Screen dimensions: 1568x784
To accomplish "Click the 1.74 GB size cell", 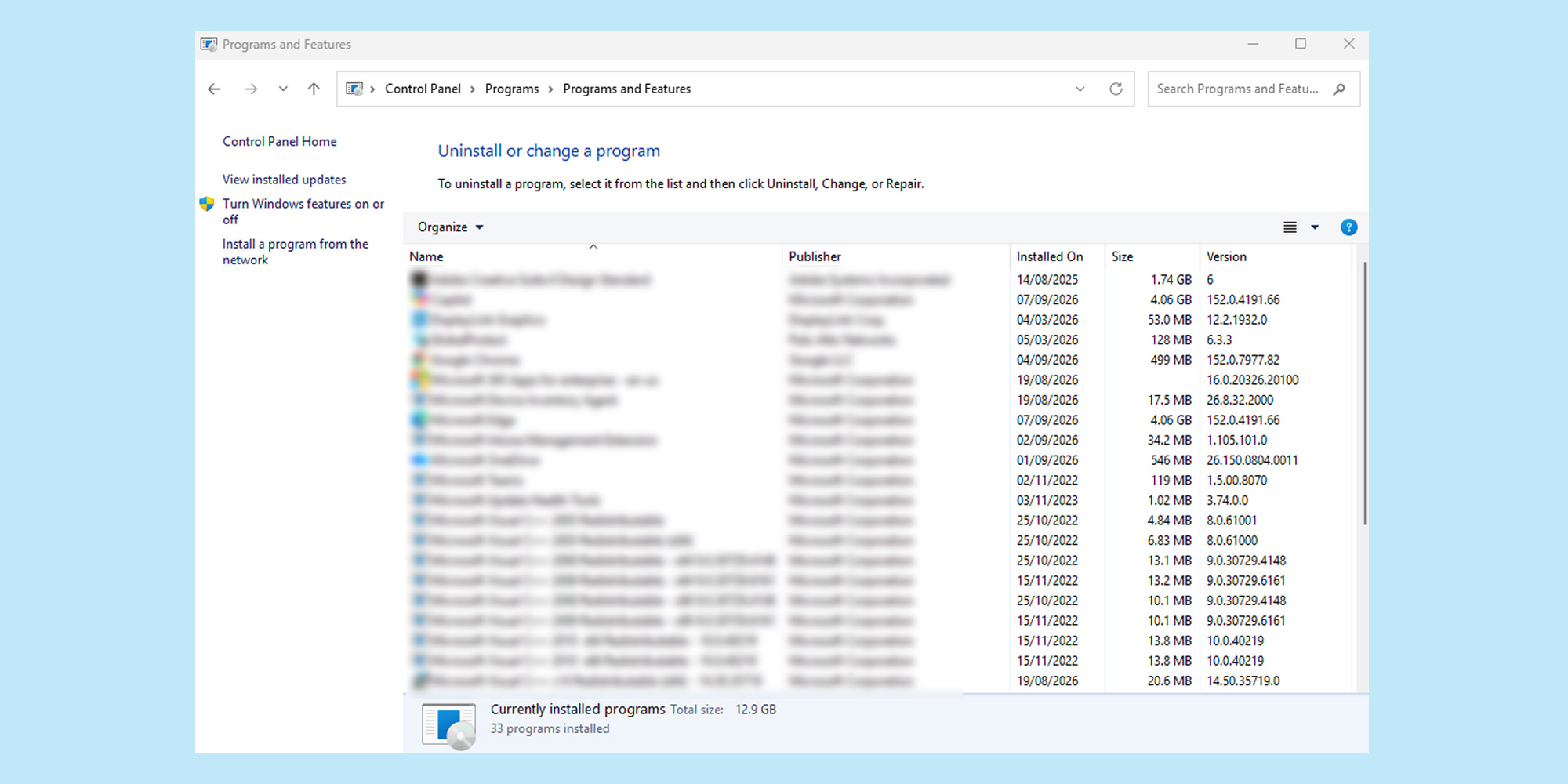I will 1171,280.
